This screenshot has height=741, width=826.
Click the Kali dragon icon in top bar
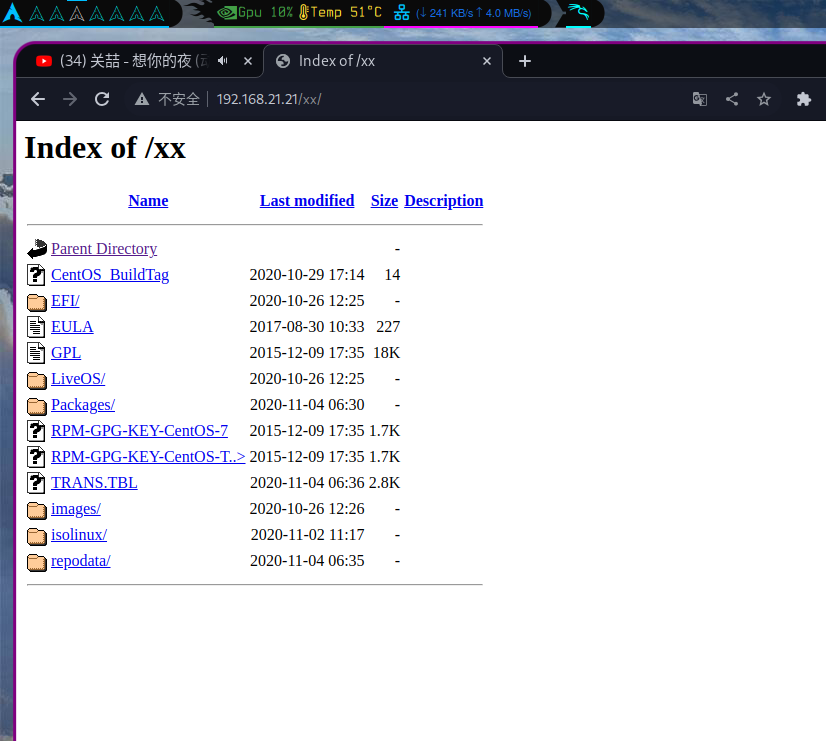click(x=577, y=13)
